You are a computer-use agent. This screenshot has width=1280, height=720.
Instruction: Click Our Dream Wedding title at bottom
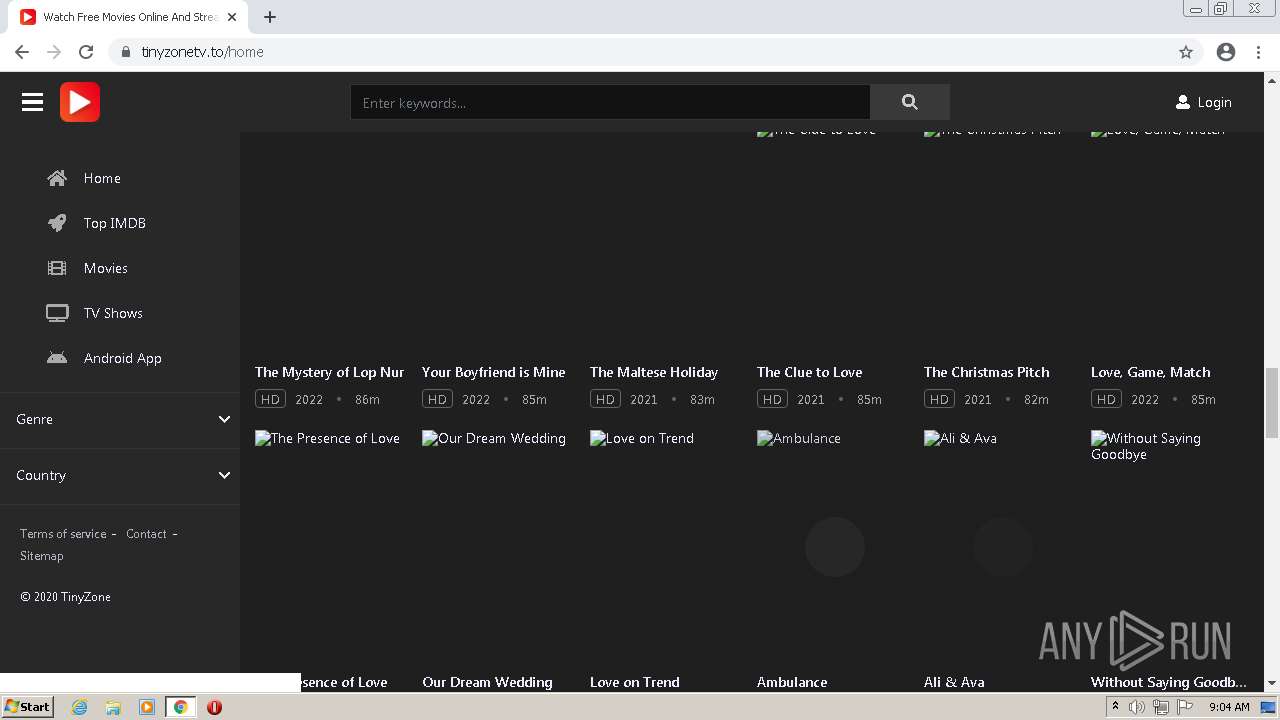coord(487,682)
